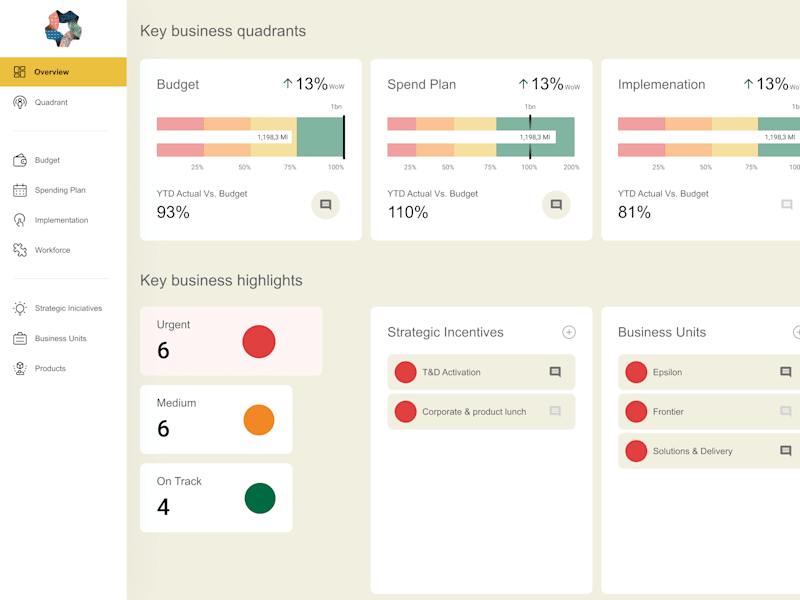Viewport: 800px width, 600px height.
Task: Click the colorful app logo
Action: tap(63, 29)
